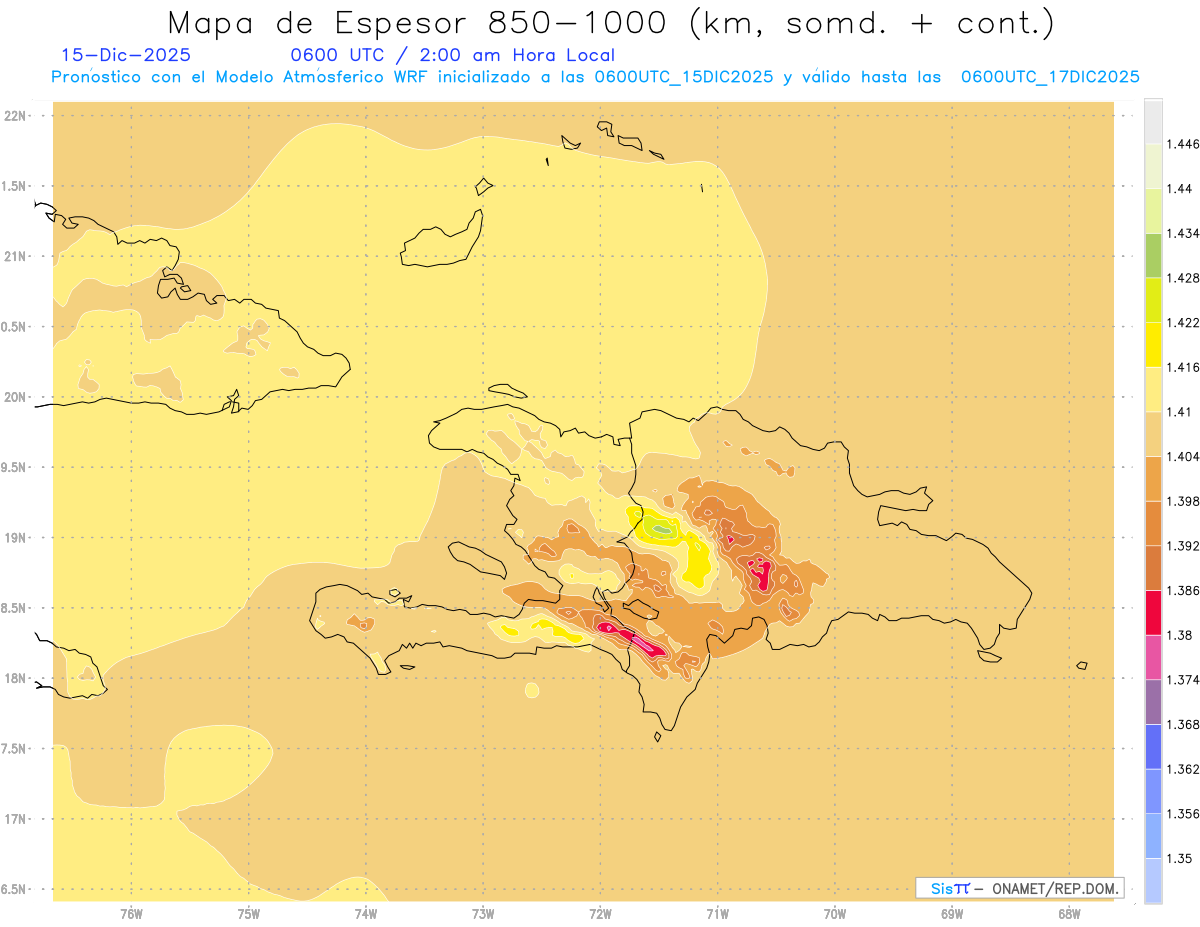Click the red swatch between 1.38 and 1.386
The width and height of the screenshot is (1200, 927).
coord(1153,612)
